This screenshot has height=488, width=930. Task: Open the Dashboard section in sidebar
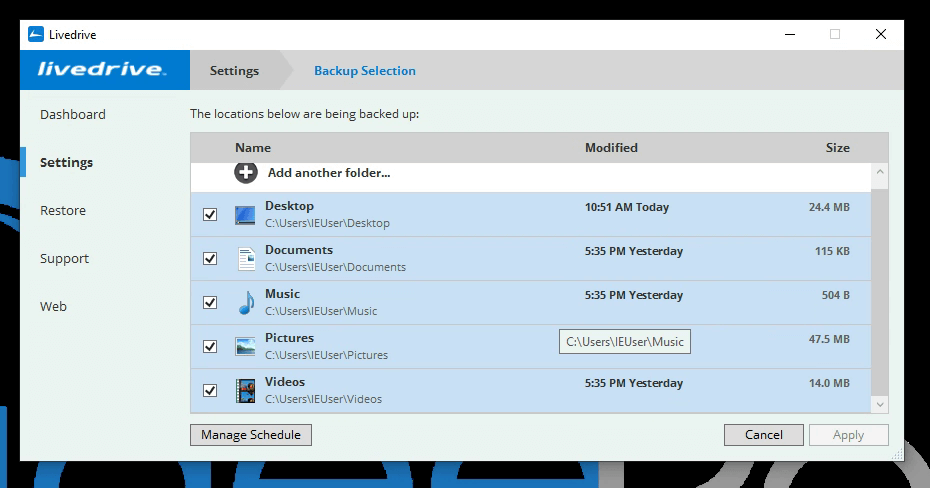tap(72, 115)
